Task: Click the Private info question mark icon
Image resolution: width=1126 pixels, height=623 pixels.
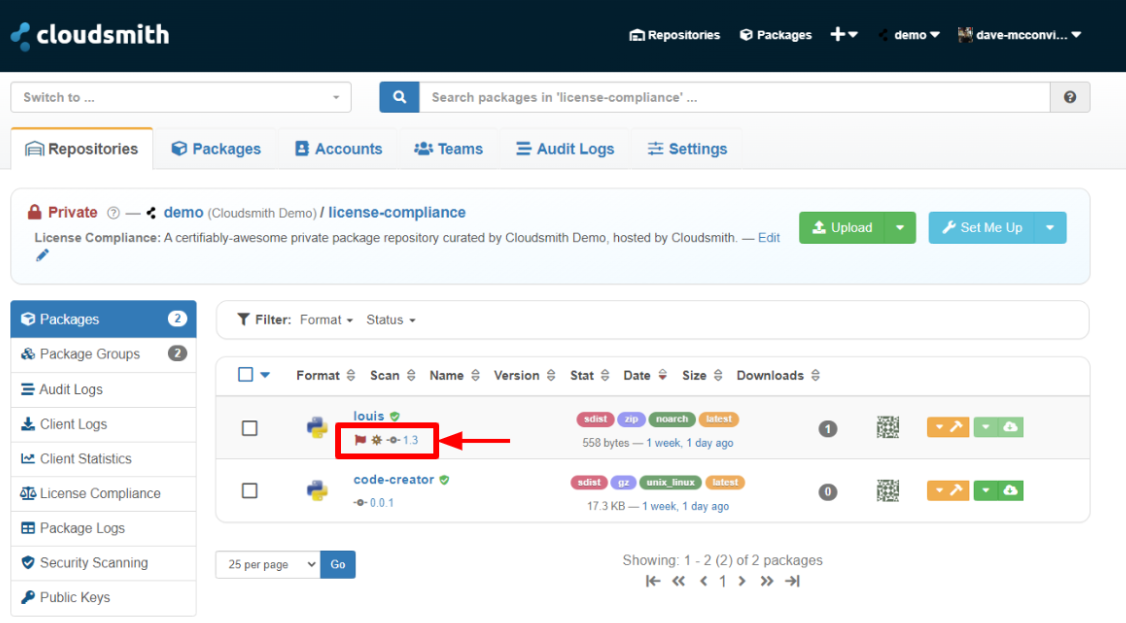Action: point(113,213)
